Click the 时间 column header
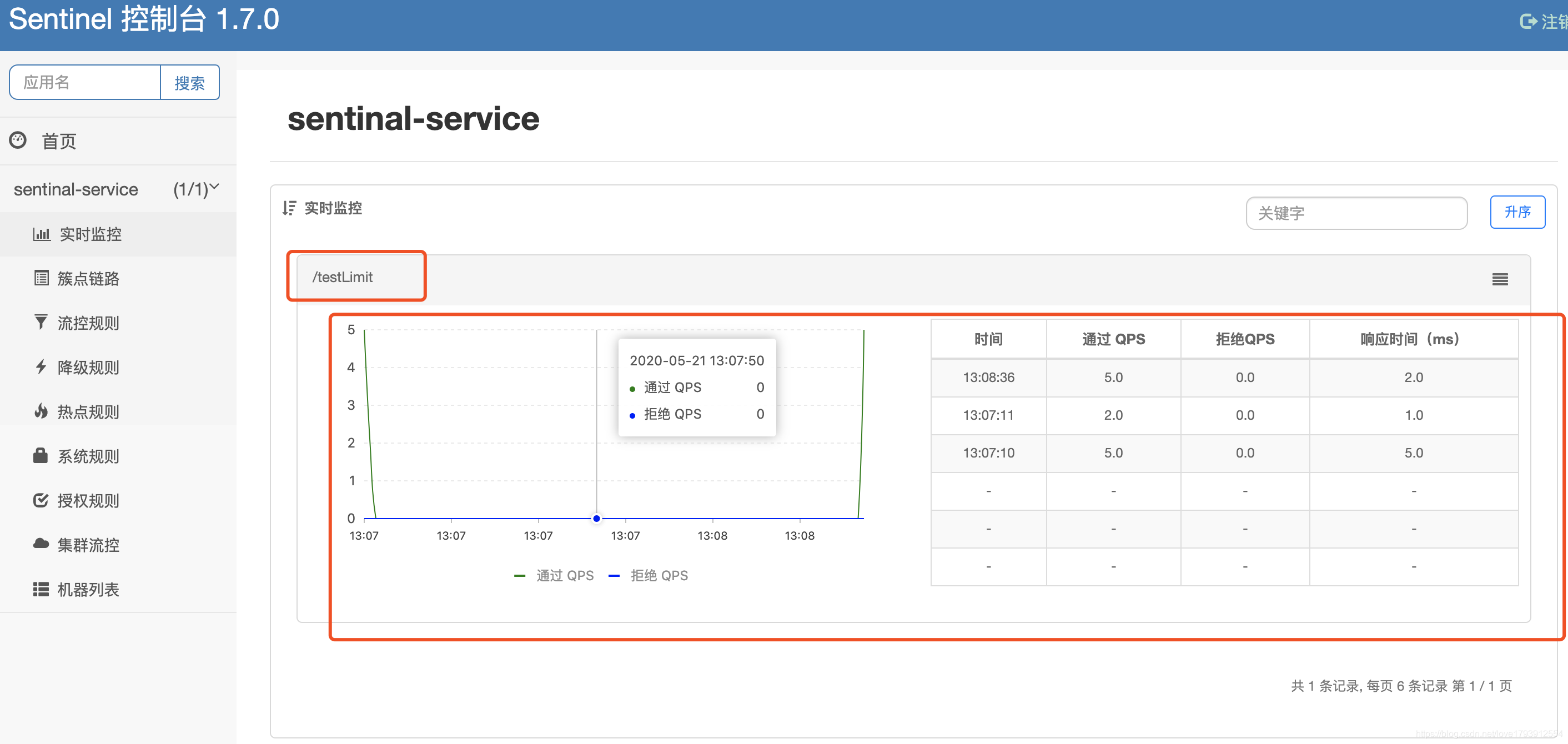 pos(988,339)
